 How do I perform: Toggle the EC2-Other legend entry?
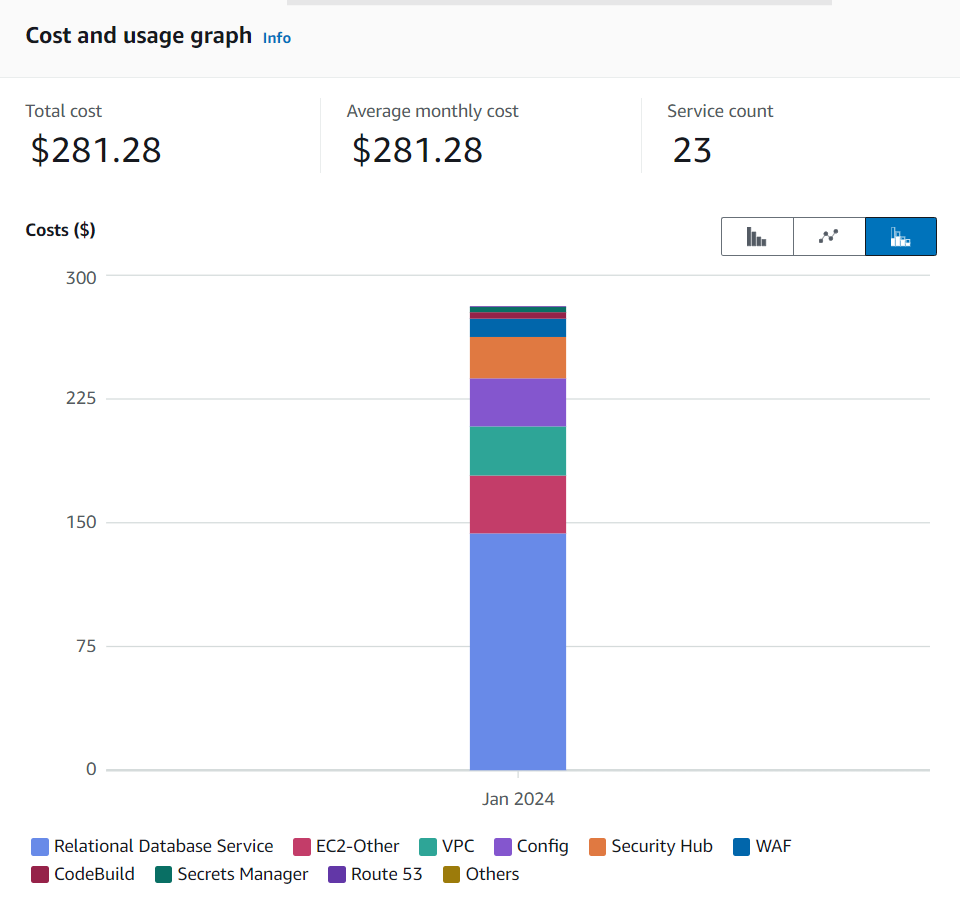point(346,846)
